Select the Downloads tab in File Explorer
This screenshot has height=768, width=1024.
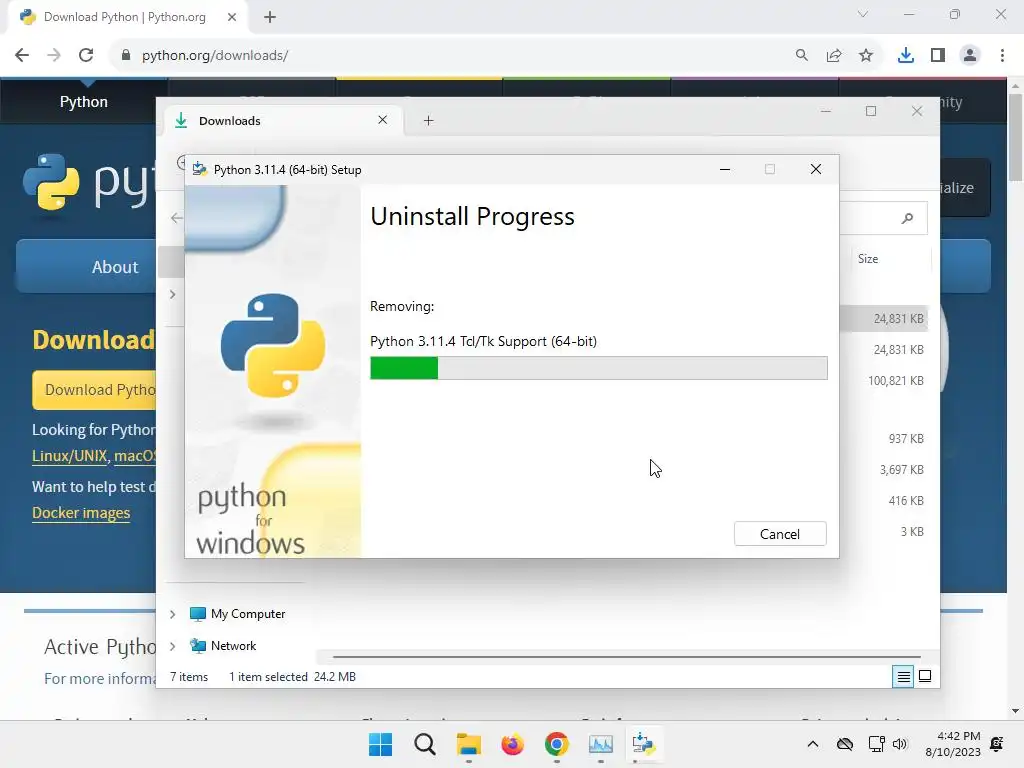[281, 120]
